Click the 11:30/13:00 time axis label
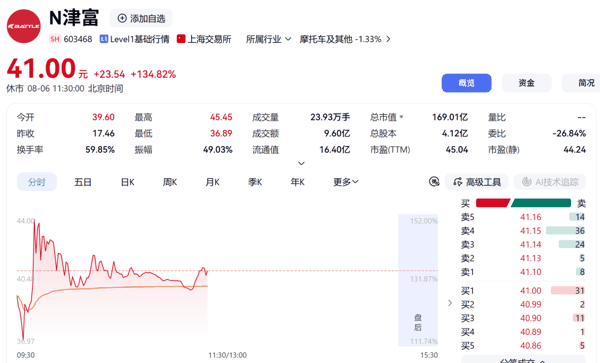Screen dimensions: 600x363 (228, 355)
